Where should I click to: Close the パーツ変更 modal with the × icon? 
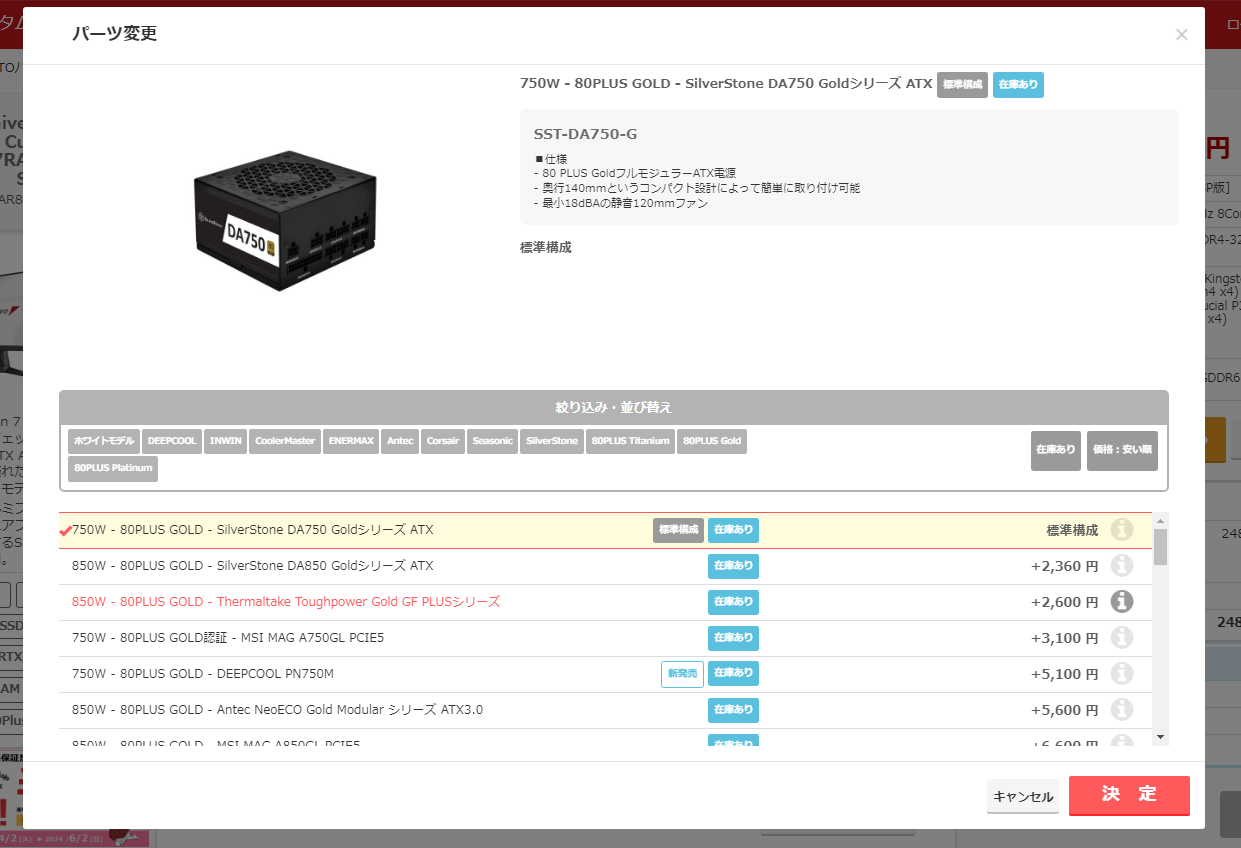click(1181, 35)
